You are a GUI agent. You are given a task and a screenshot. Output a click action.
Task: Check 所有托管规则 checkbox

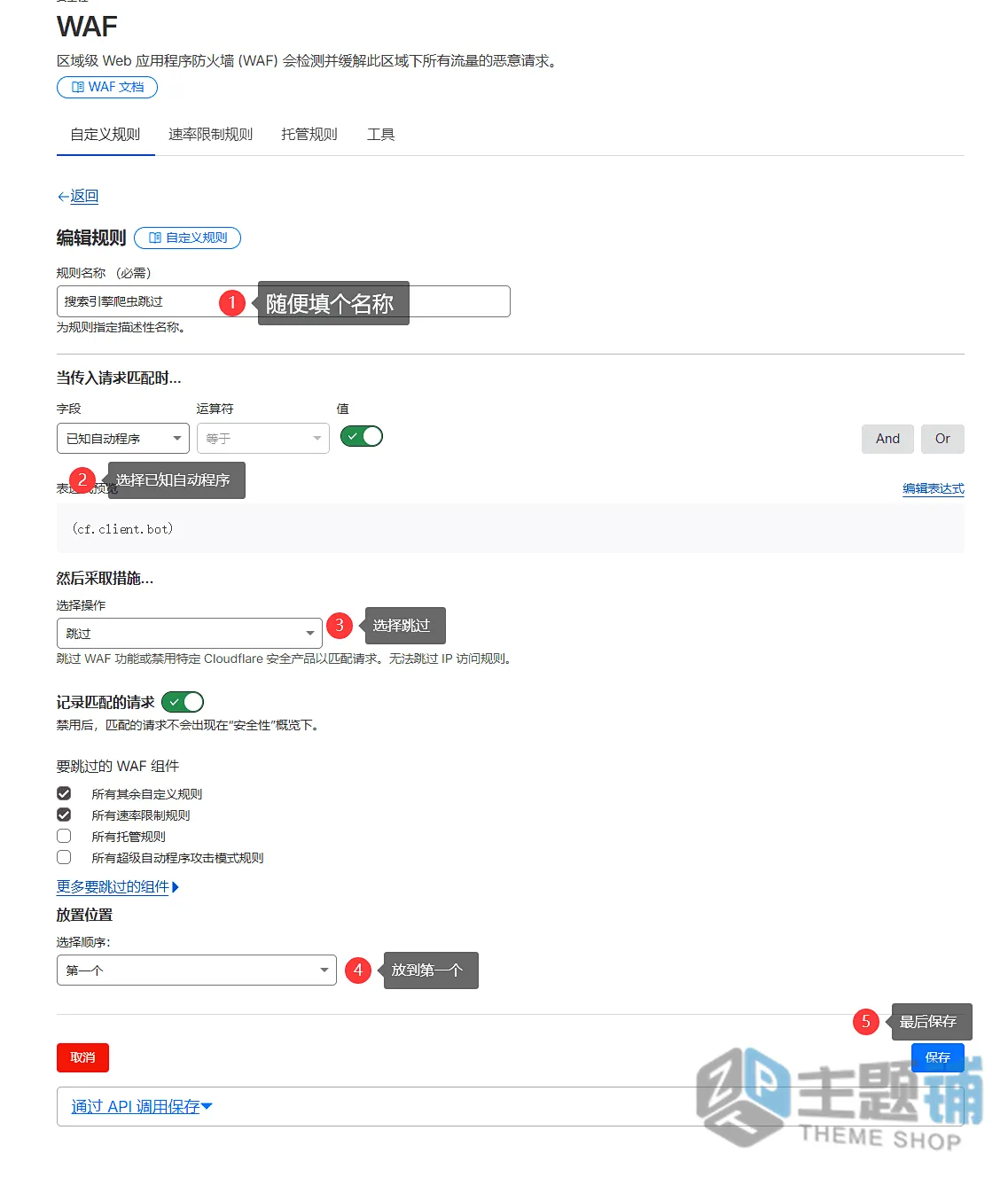(64, 836)
